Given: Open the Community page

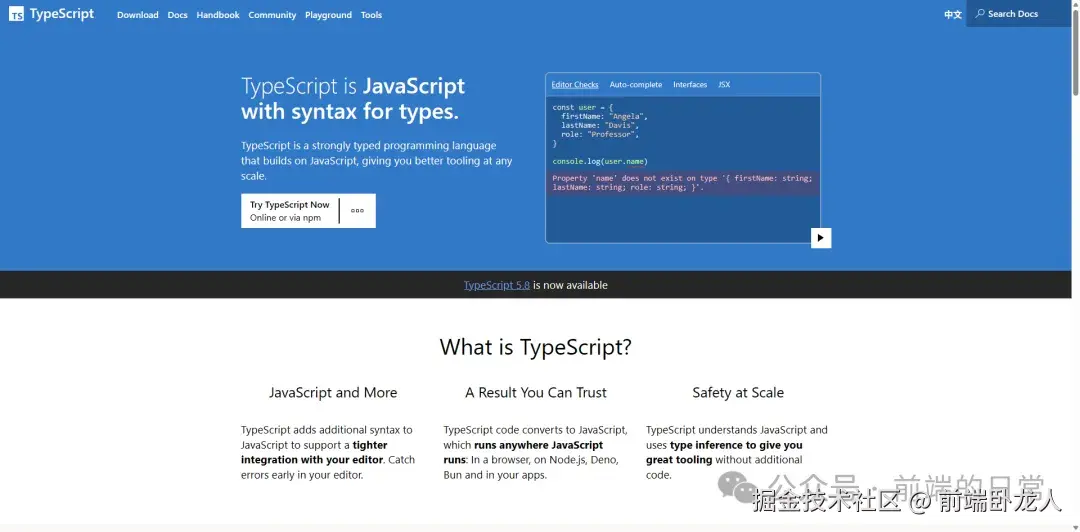Looking at the screenshot, I should point(272,14).
